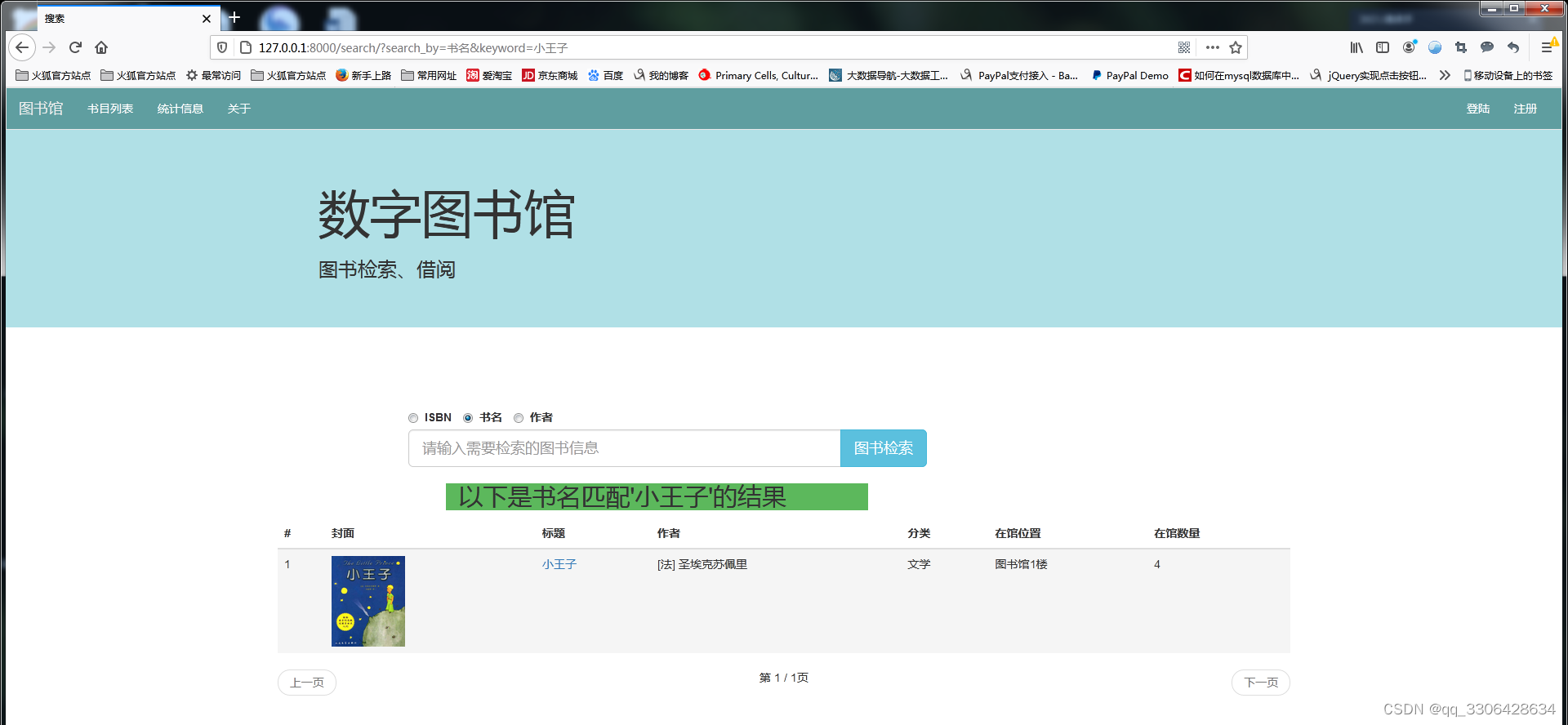Open 新手上路 bookmark
The height and width of the screenshot is (725, 1568).
tap(363, 75)
